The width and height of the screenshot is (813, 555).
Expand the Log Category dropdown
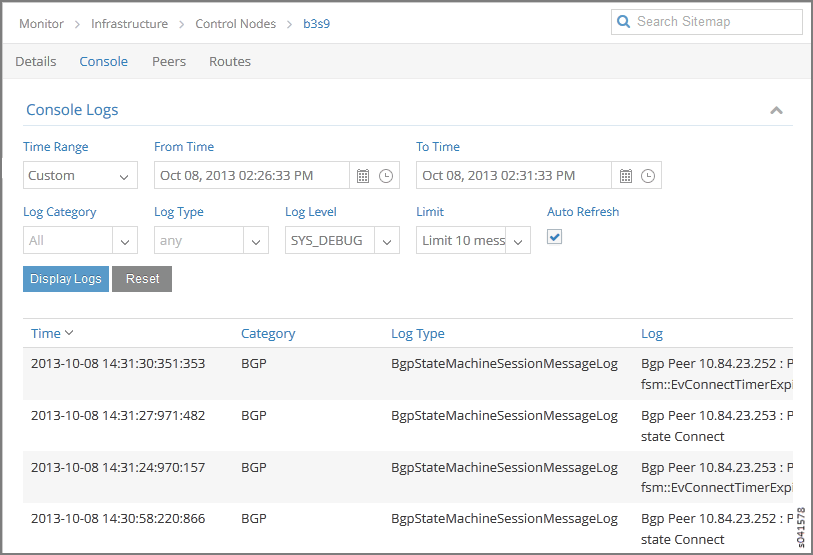pos(125,241)
